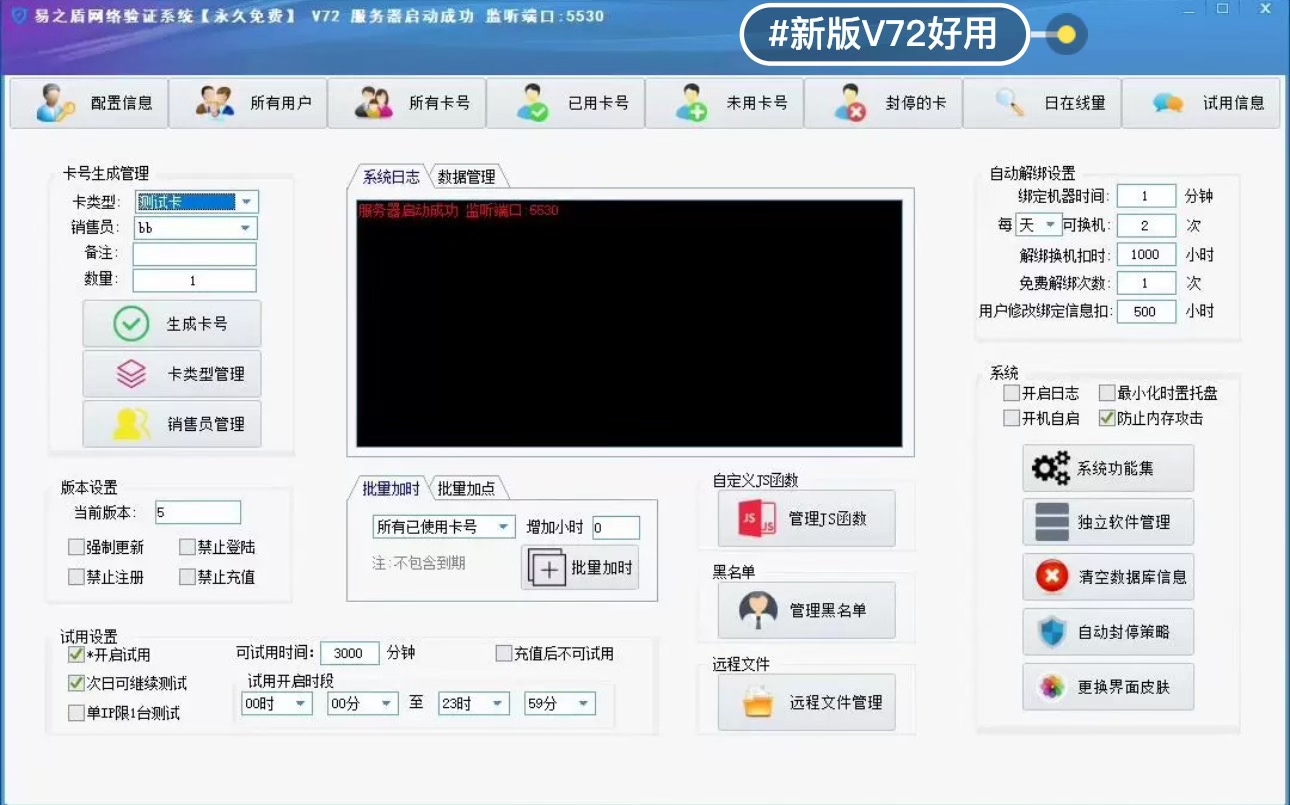Open 封停的卡 banned cards icon
Image resolution: width=1290 pixels, height=805 pixels.
pos(850,102)
